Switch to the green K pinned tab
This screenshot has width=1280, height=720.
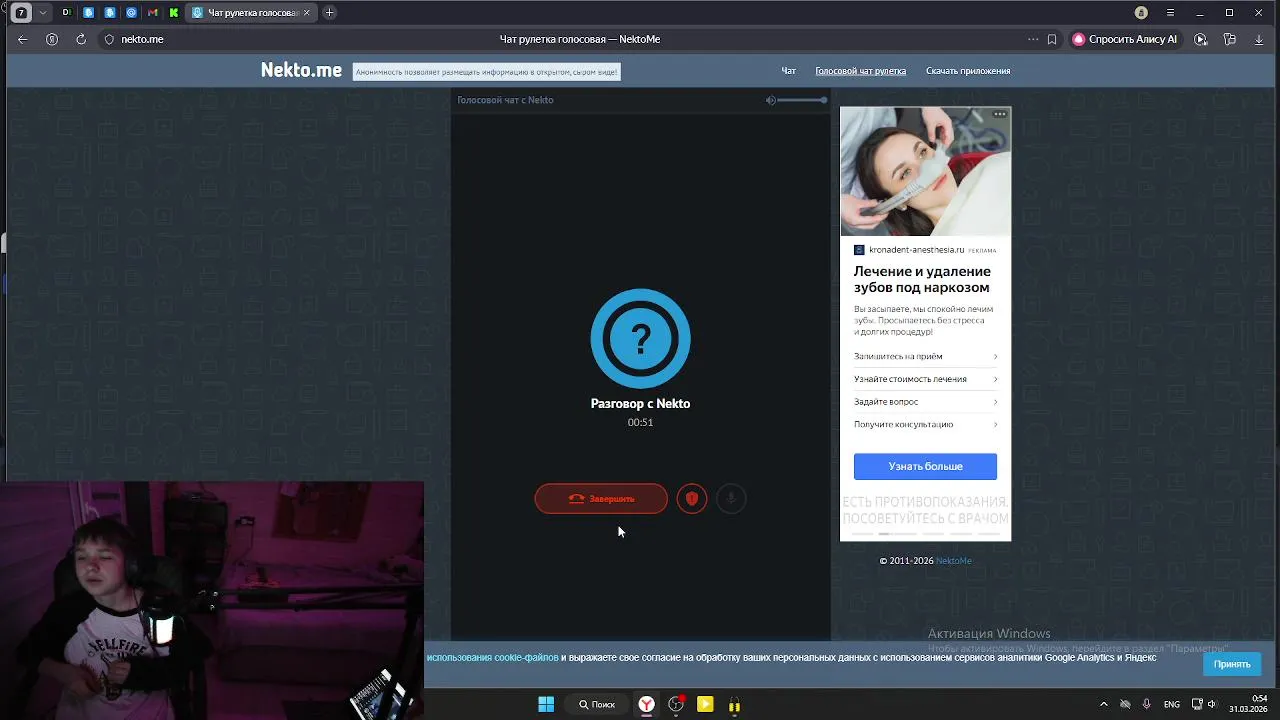point(174,13)
